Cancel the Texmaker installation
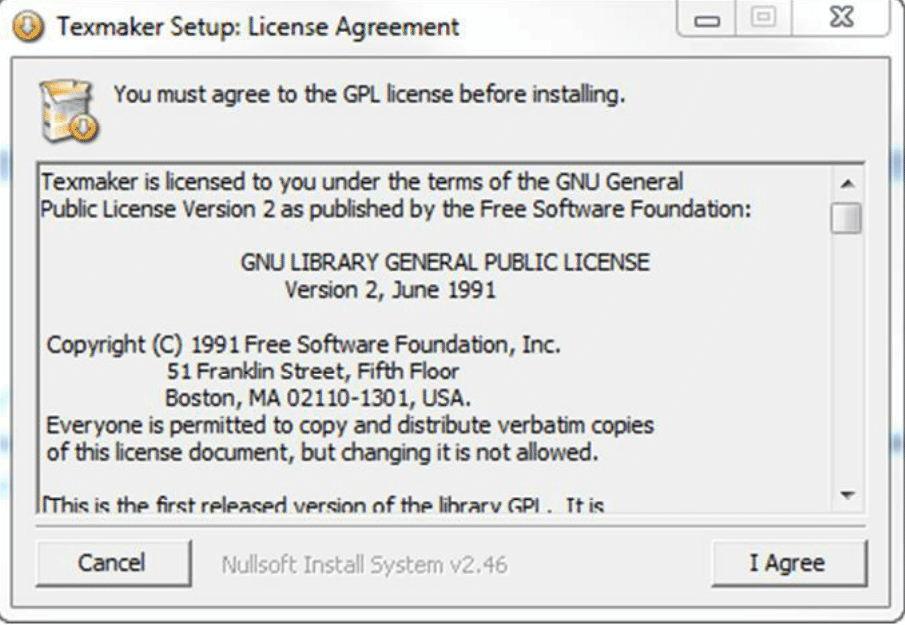This screenshot has width=905, height=625. tap(113, 563)
